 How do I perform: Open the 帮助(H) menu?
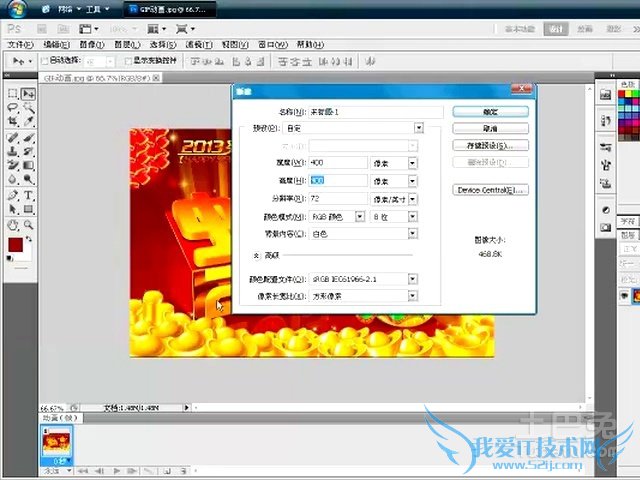point(310,44)
